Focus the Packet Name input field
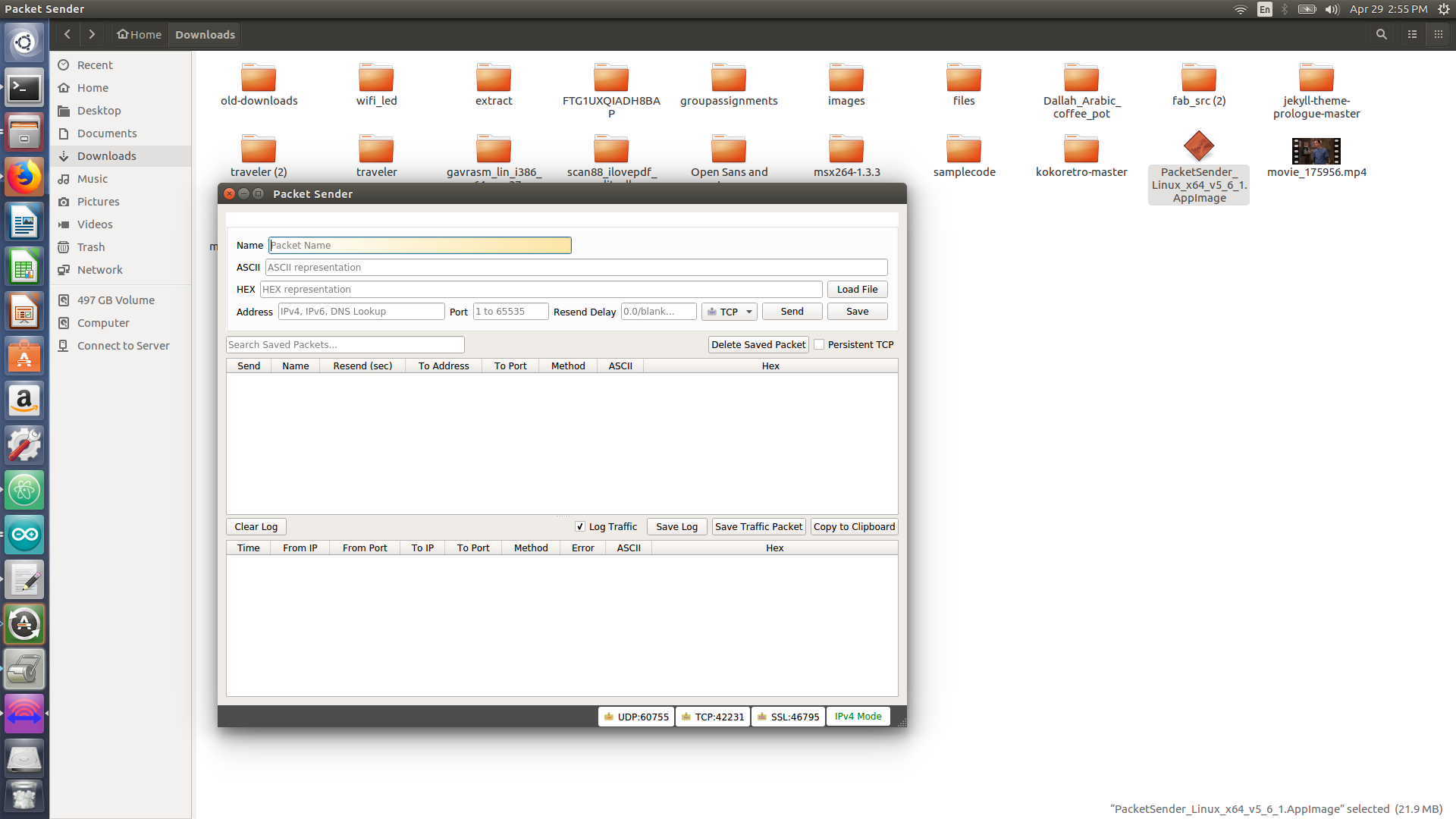 [x=419, y=246]
